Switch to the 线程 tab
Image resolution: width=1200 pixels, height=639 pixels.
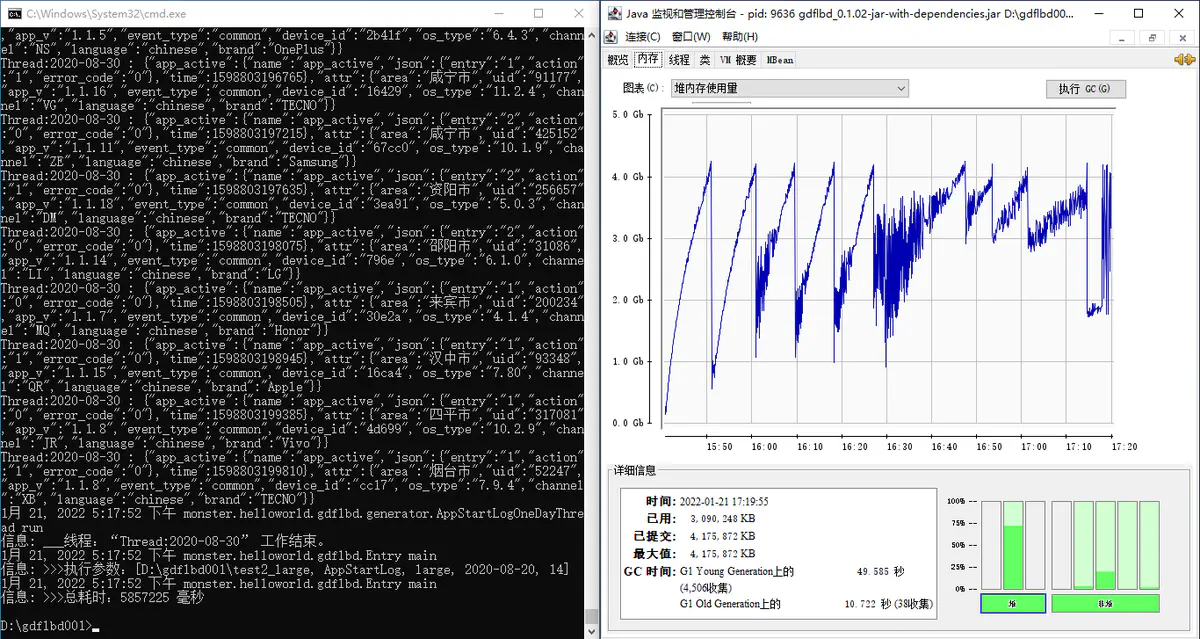(679, 59)
